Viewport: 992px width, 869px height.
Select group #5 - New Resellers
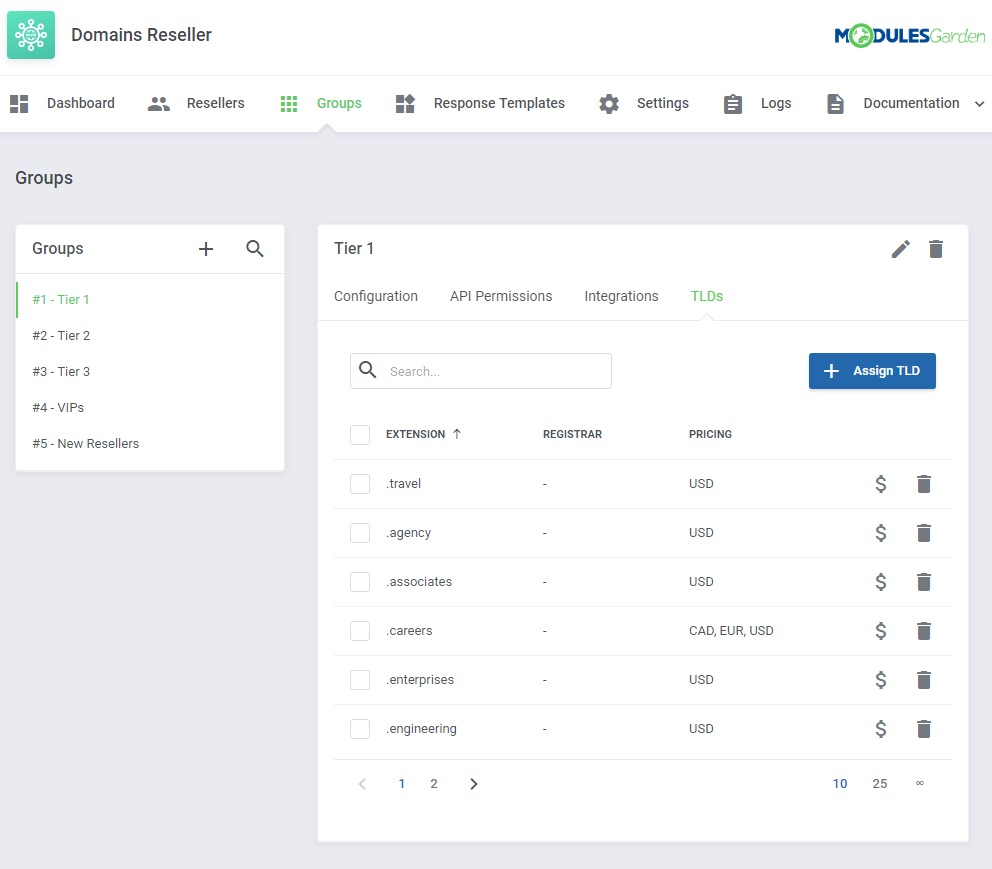150,444
